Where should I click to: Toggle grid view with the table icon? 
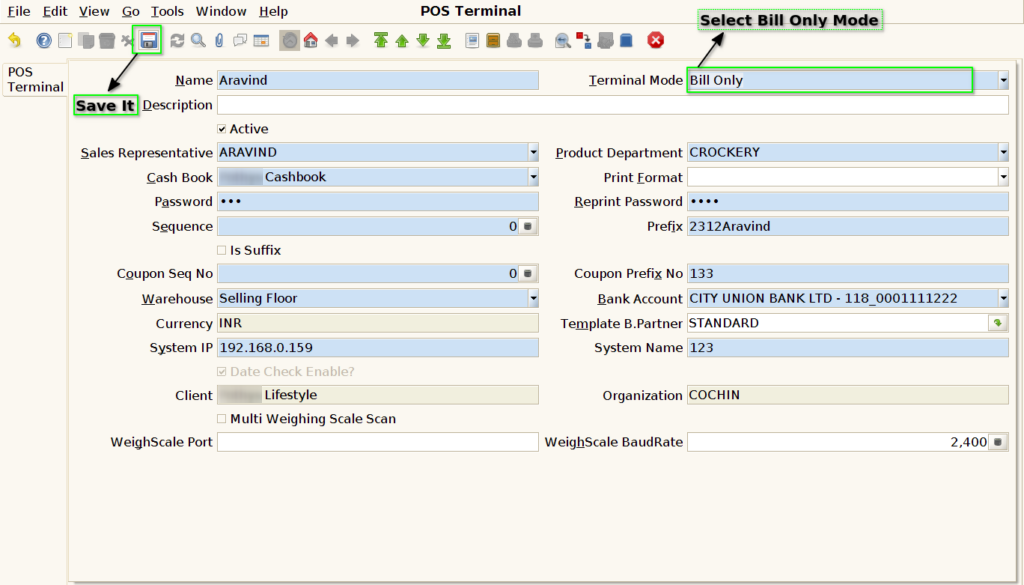(261, 40)
